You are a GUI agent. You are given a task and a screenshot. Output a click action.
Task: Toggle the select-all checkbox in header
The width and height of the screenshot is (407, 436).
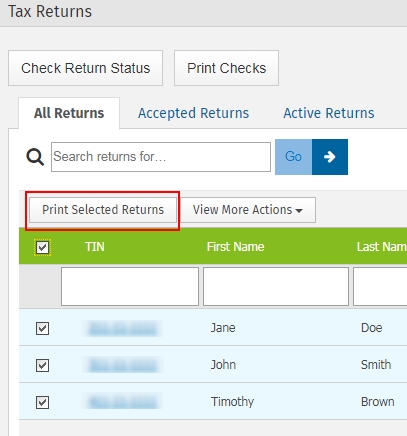tap(42, 247)
